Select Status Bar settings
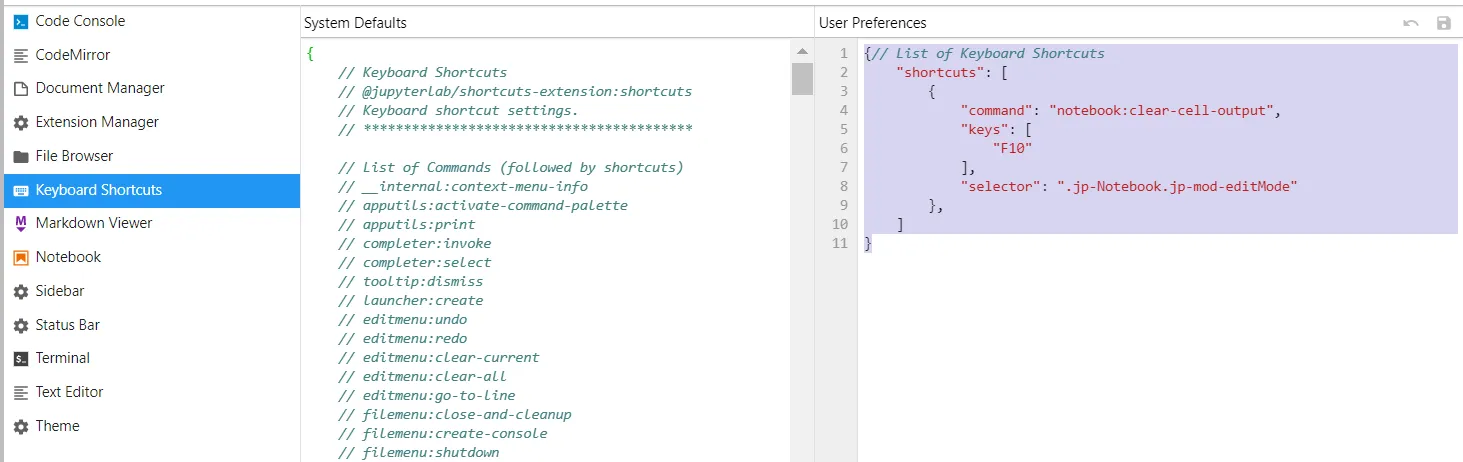The height and width of the screenshot is (462, 1463). pos(67,325)
